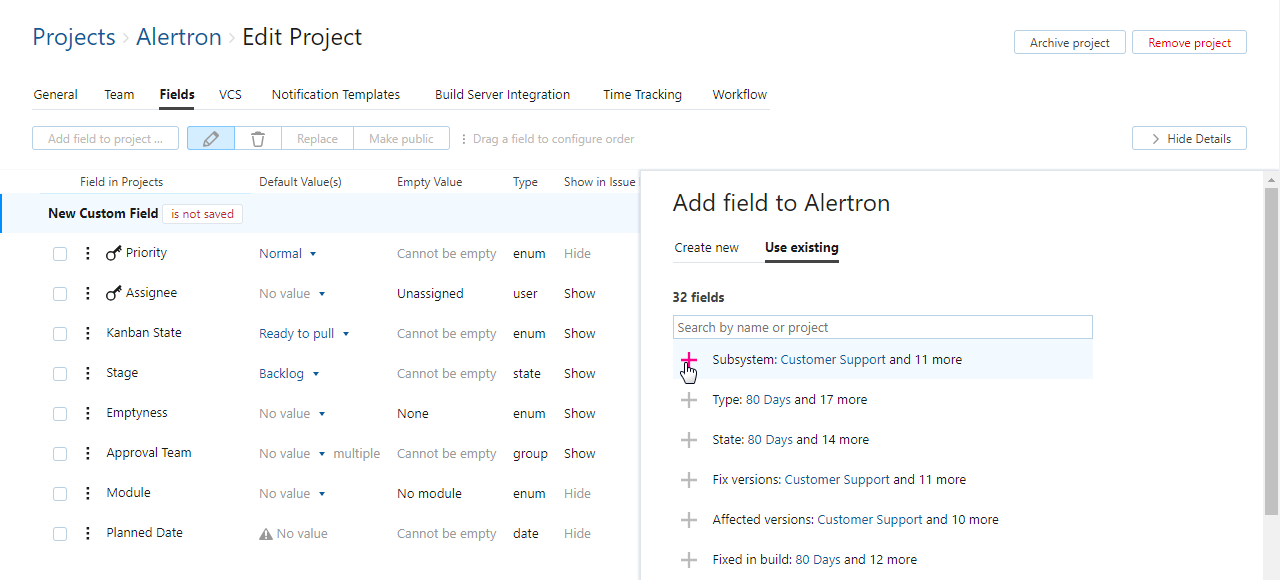Check the checkbox for the Assignee row
The height and width of the screenshot is (580, 1280).
coord(60,293)
